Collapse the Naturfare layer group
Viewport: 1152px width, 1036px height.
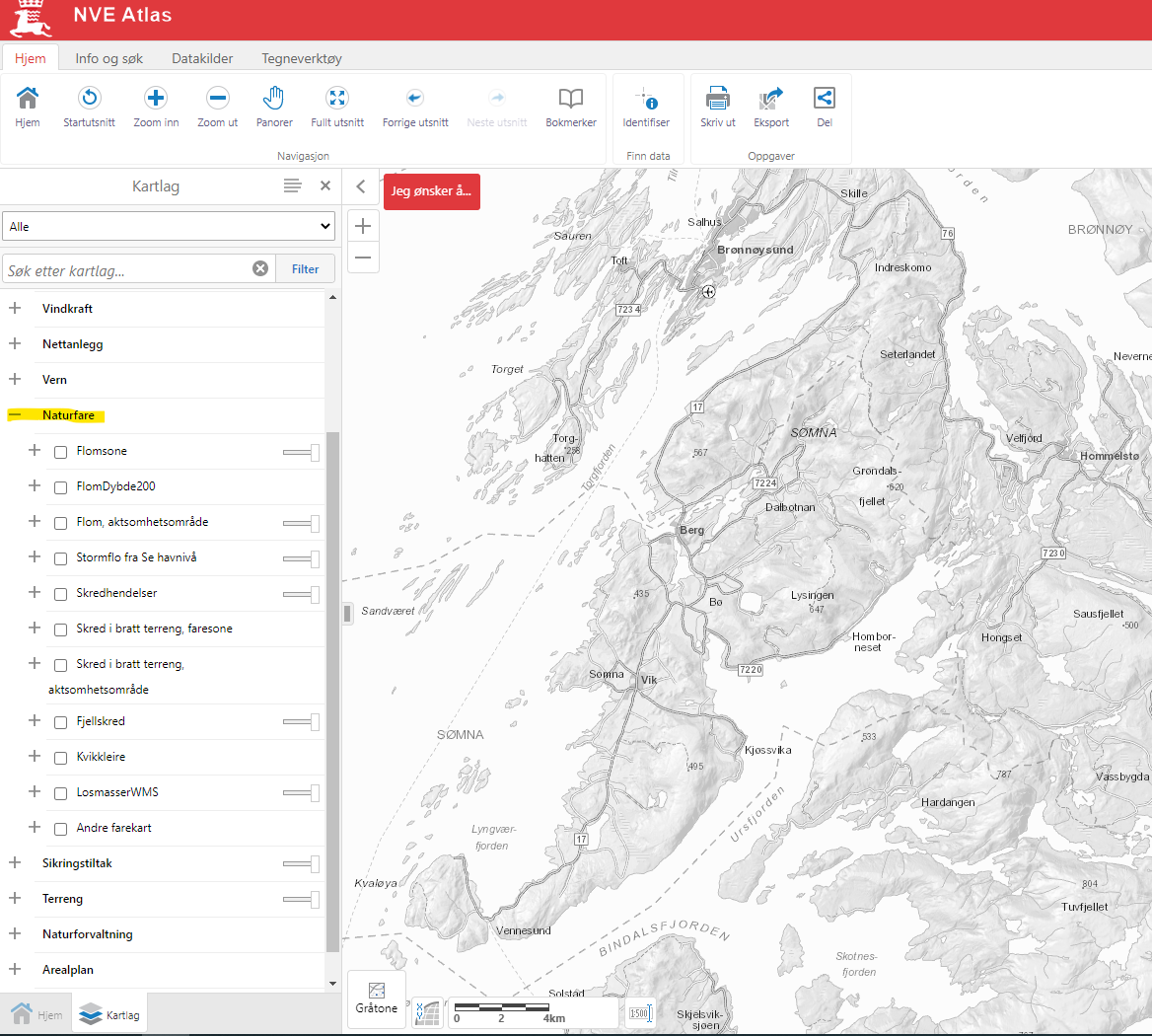(x=15, y=415)
